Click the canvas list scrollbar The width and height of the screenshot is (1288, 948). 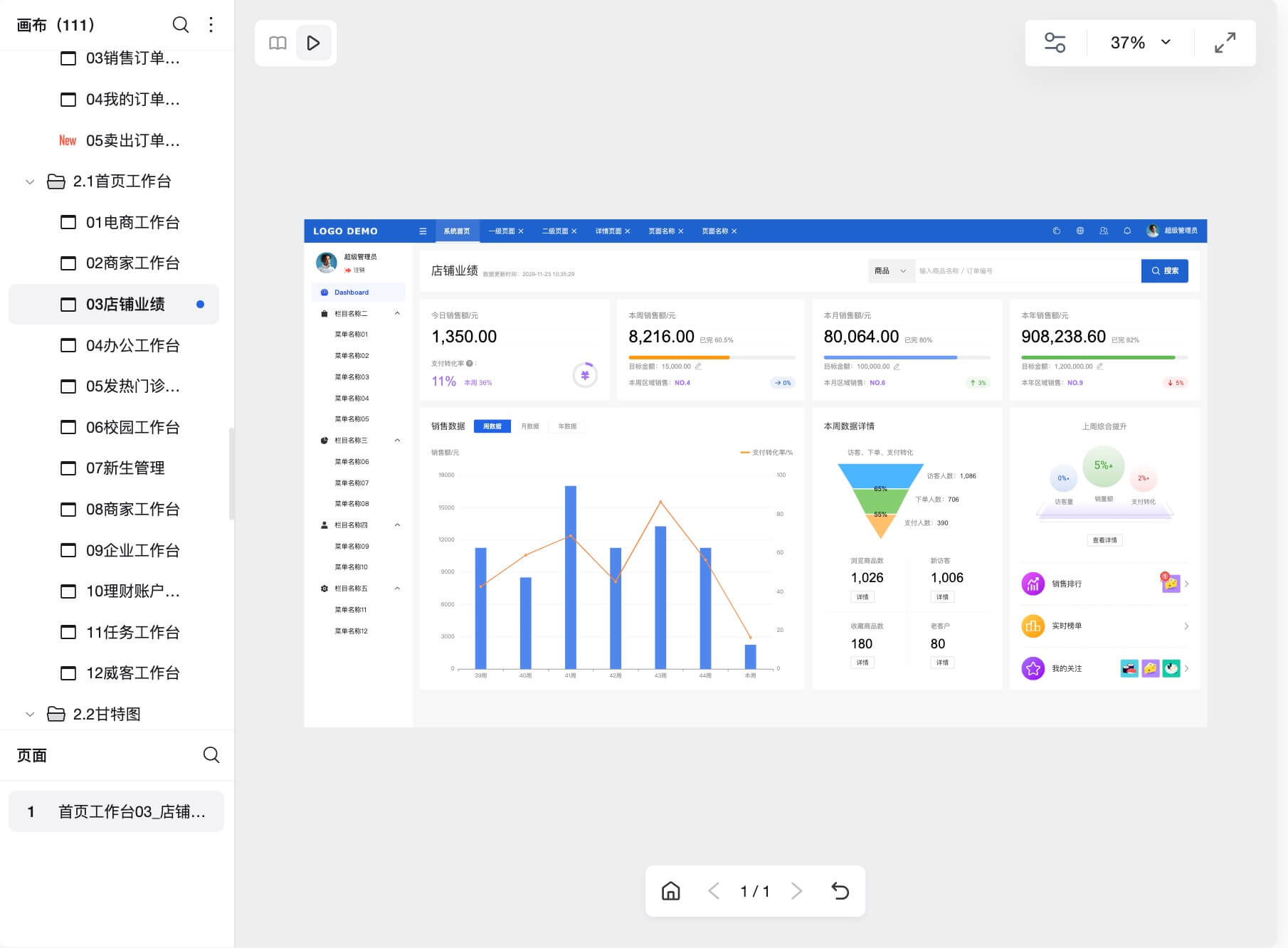[x=231, y=473]
